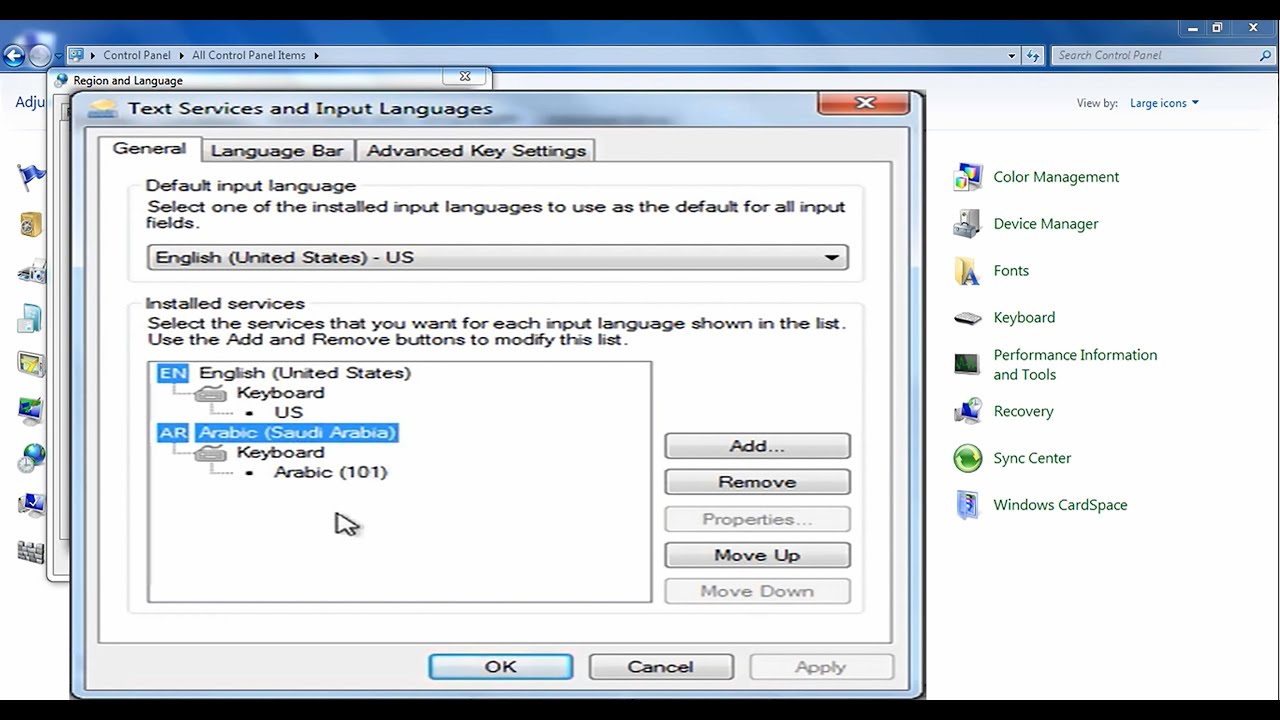The image size is (1280, 720).
Task: Open Keyboard settings icon
Action: [967, 318]
